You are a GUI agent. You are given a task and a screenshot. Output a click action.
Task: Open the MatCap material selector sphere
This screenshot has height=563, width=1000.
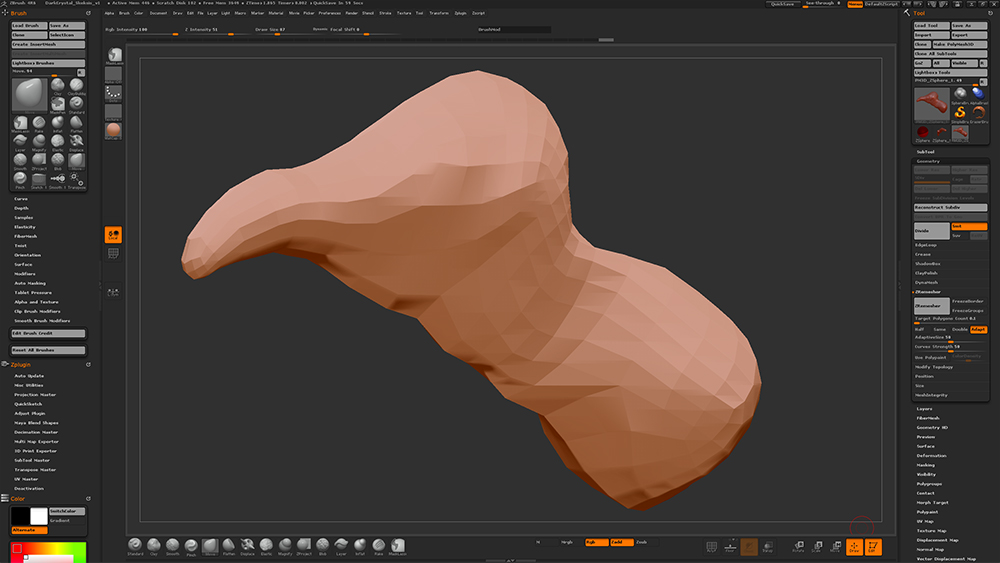tap(114, 131)
